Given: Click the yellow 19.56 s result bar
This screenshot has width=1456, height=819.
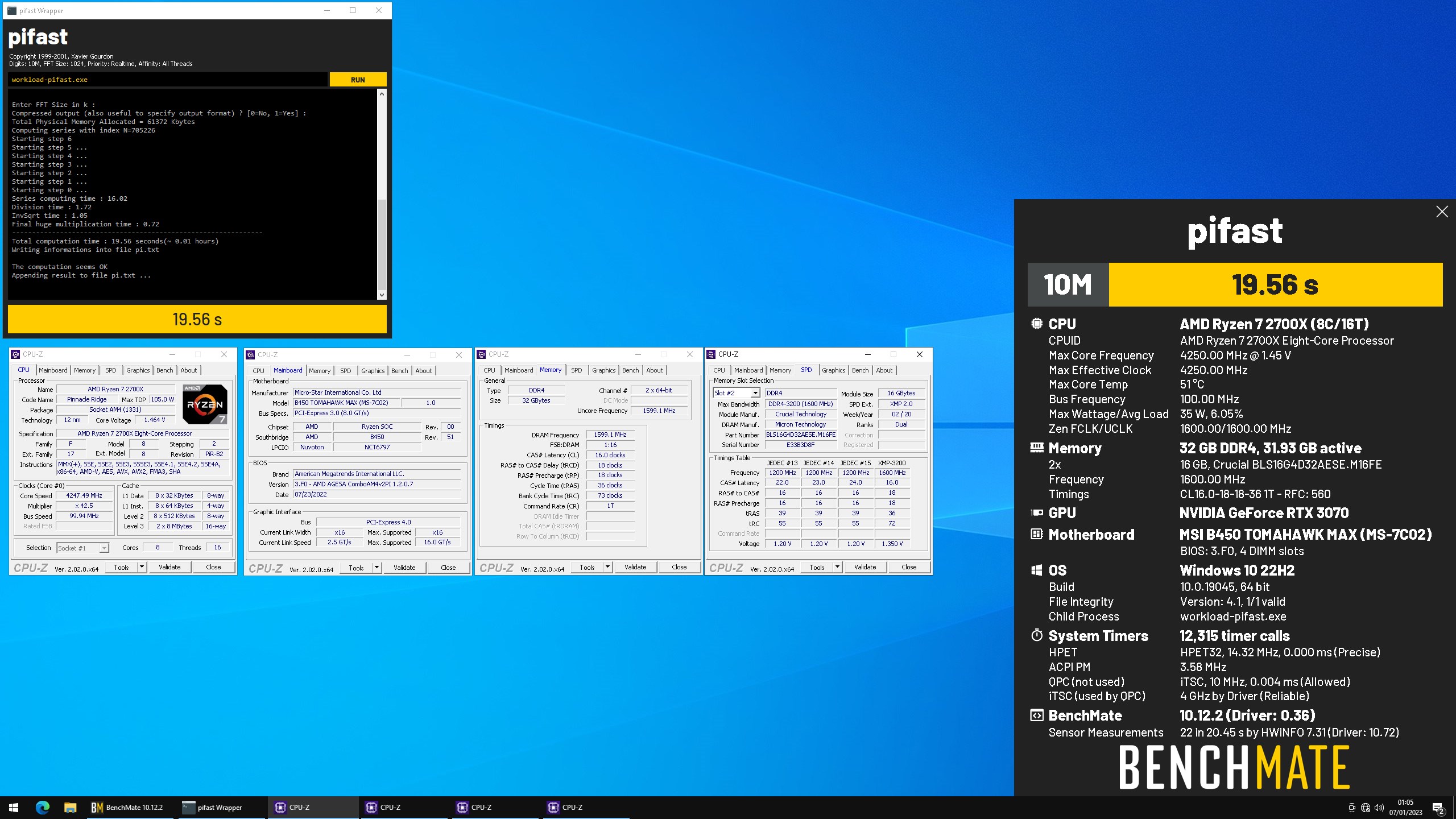Looking at the screenshot, I should 197,319.
